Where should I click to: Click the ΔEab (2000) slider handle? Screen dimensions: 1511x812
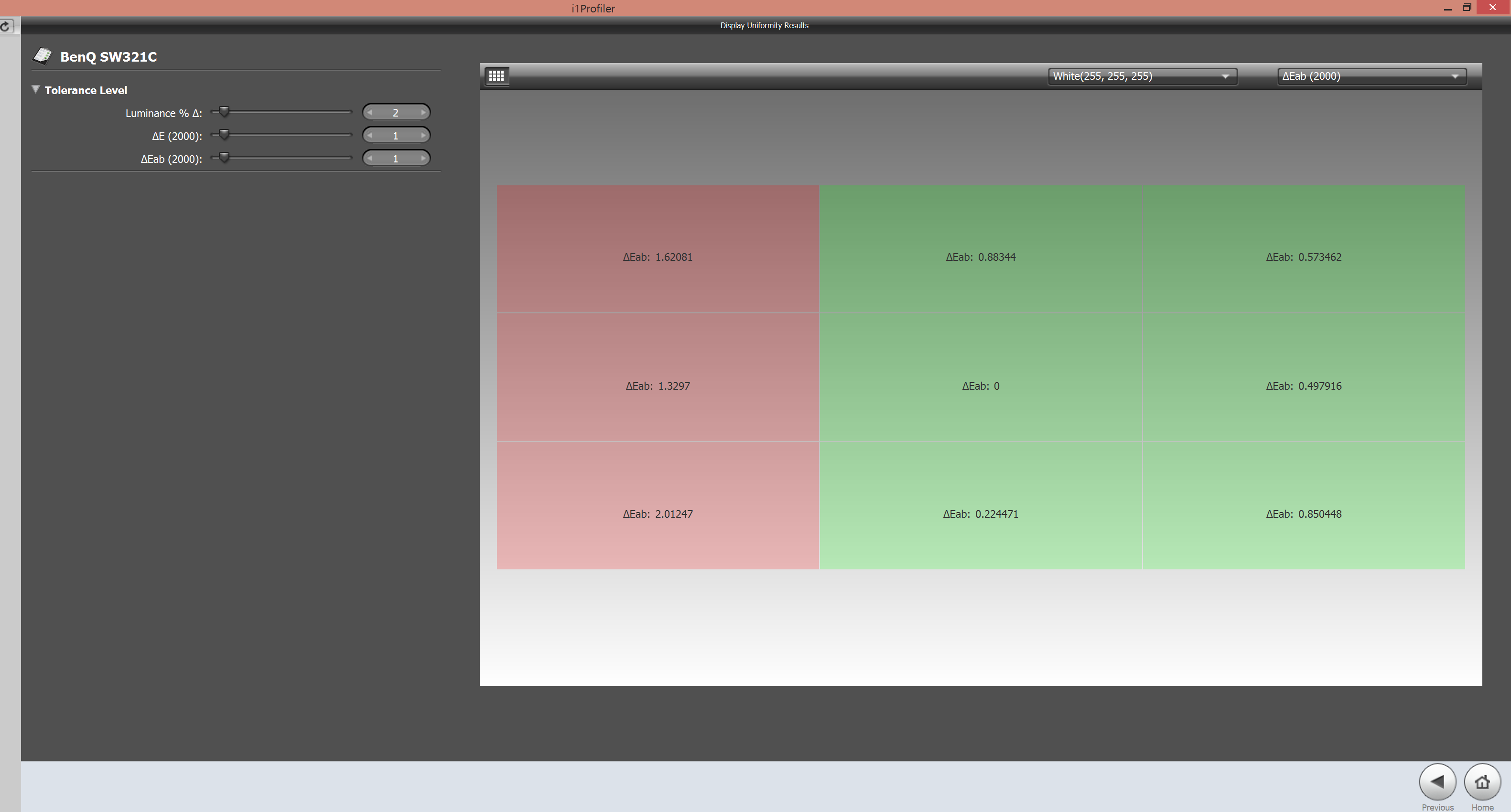pos(224,157)
